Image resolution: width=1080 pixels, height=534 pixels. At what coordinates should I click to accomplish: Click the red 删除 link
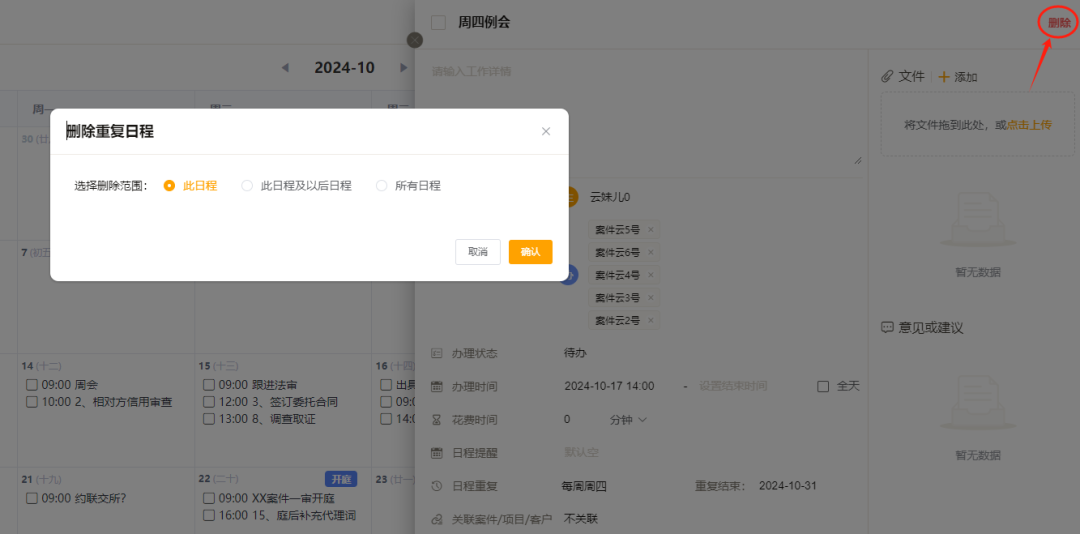1058,23
